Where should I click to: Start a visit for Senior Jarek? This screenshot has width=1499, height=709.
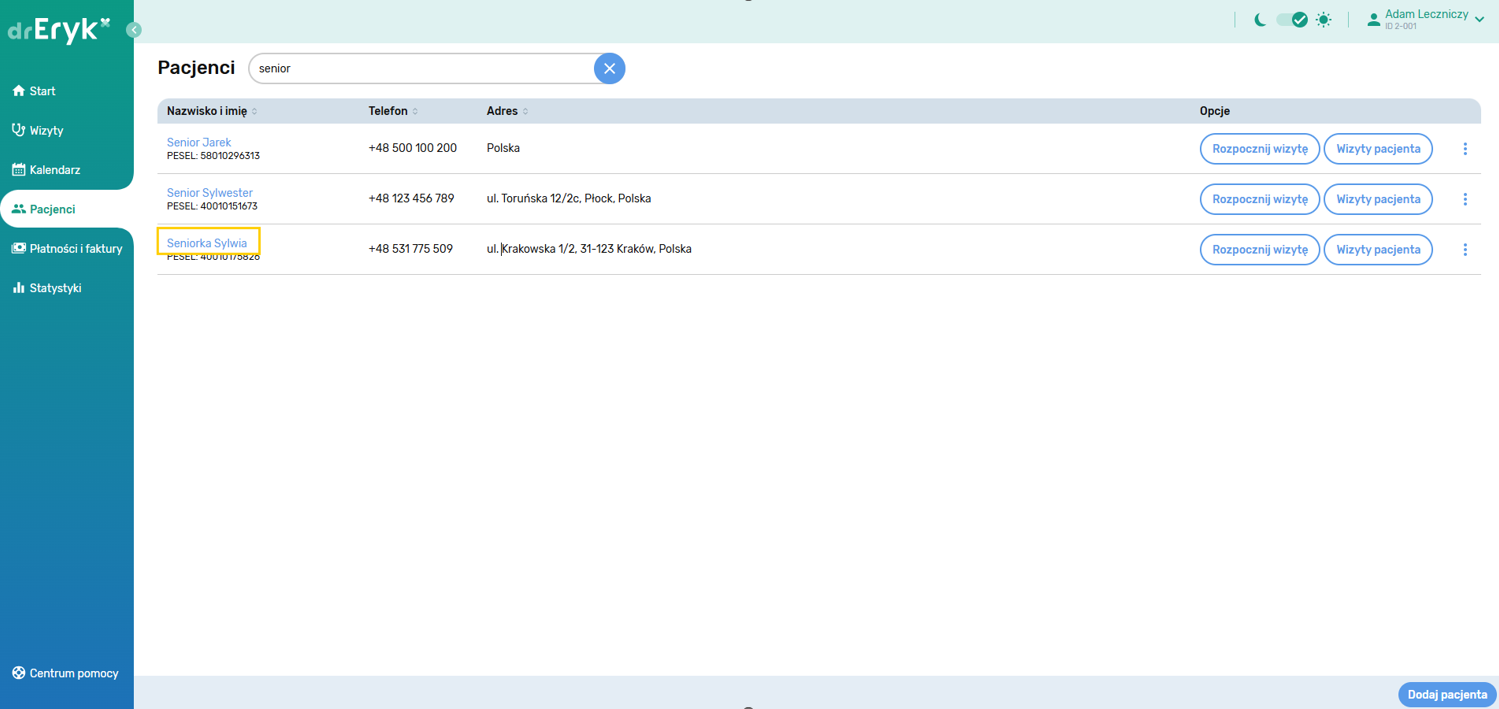point(1259,149)
